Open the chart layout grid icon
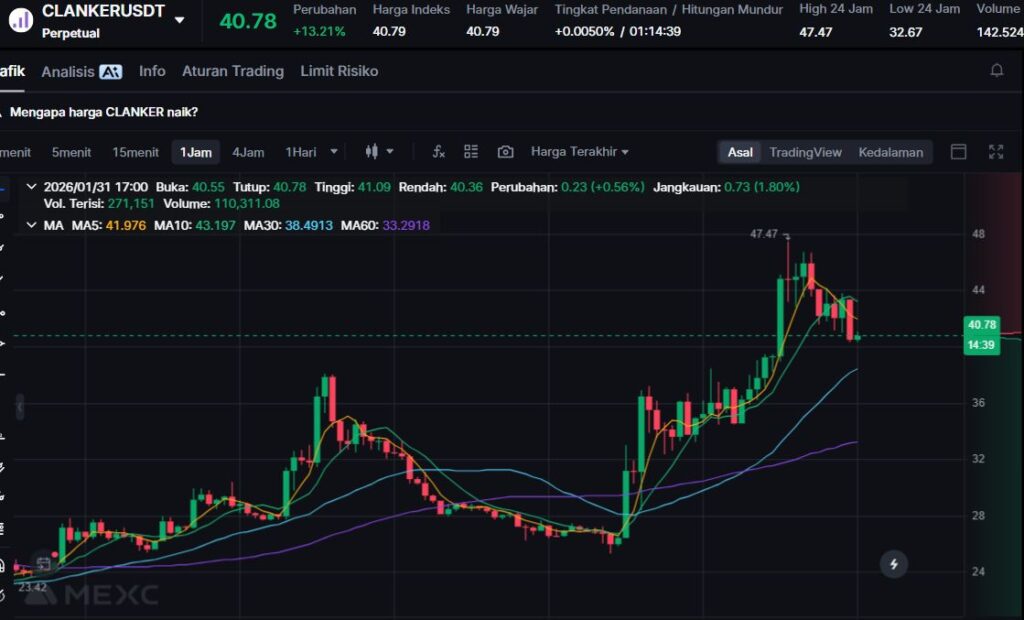 click(x=471, y=152)
